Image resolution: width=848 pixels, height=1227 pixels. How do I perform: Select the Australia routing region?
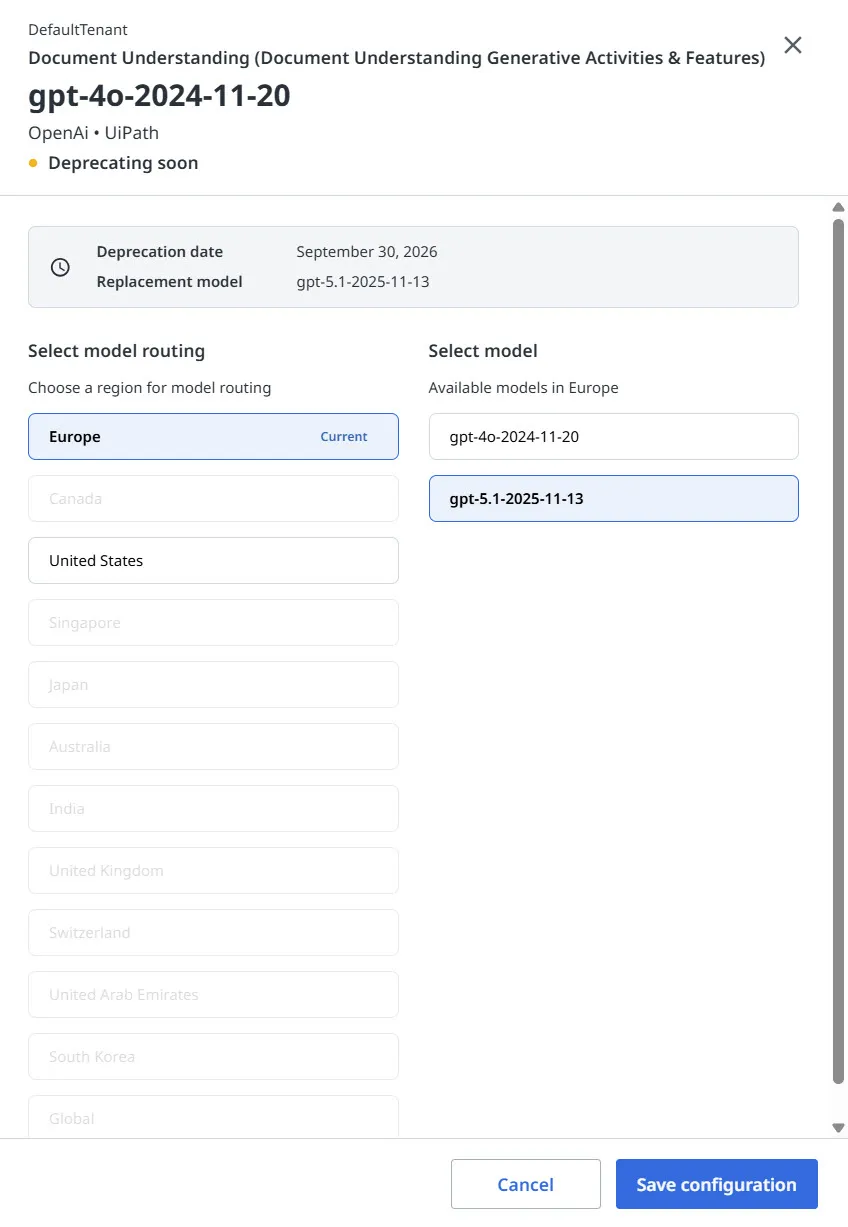click(x=213, y=747)
